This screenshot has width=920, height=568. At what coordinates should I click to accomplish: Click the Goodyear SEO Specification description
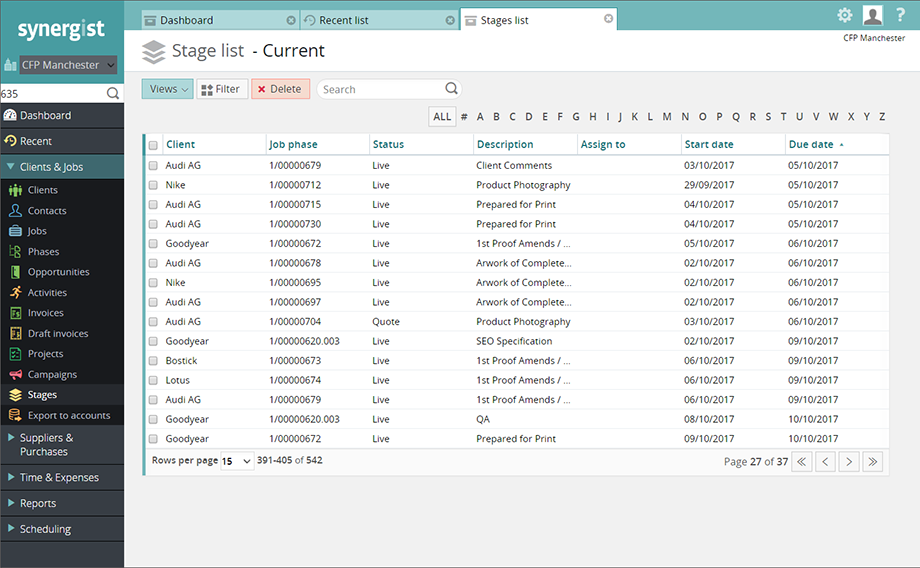click(514, 342)
